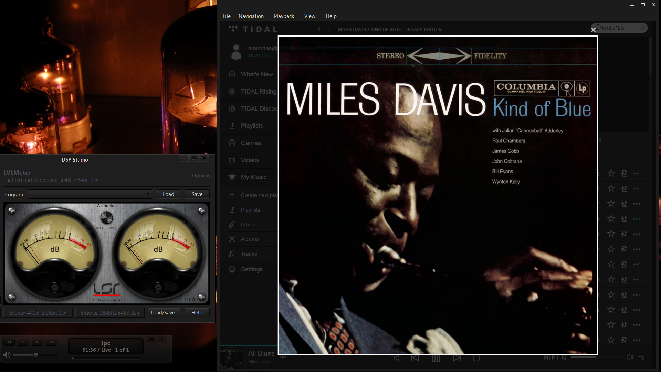Click the round knob between the VU meters

(x=107, y=218)
